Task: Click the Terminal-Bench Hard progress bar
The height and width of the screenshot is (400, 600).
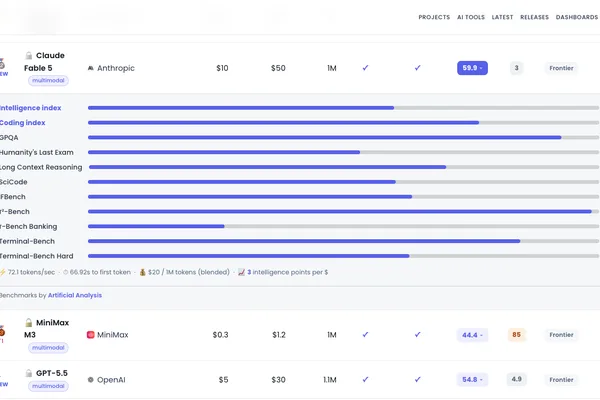Action: point(343,256)
